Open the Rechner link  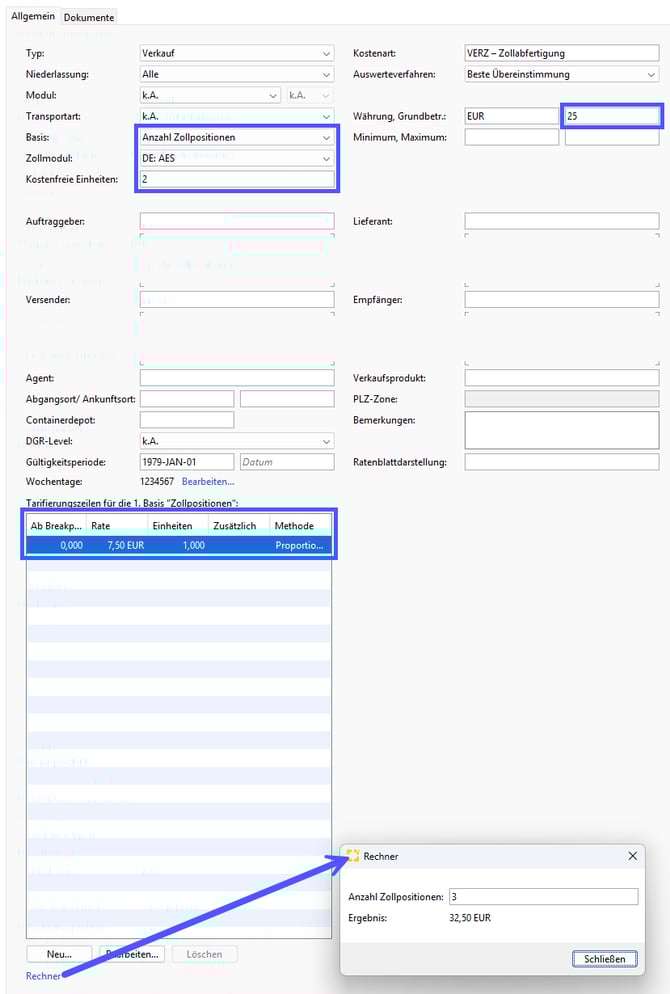(x=43, y=976)
